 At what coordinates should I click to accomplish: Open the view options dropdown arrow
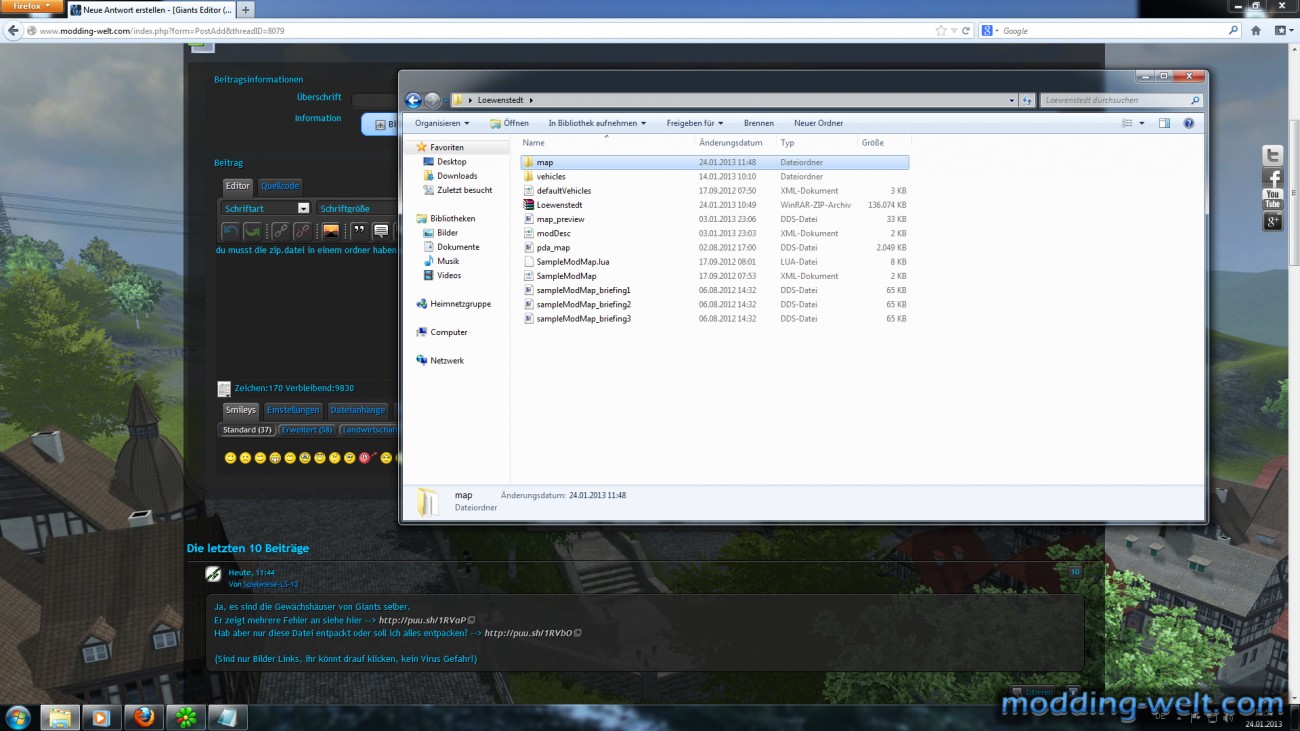[1142, 123]
